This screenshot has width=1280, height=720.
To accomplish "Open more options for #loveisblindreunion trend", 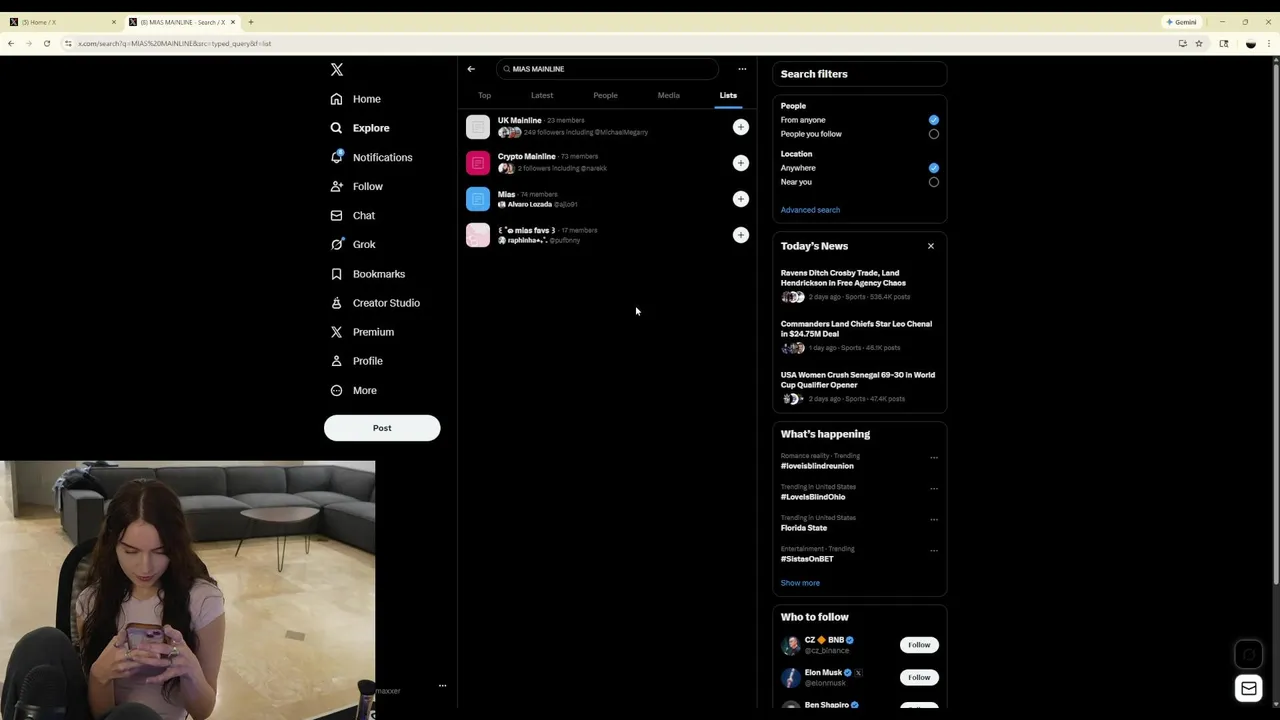I will (934, 458).
